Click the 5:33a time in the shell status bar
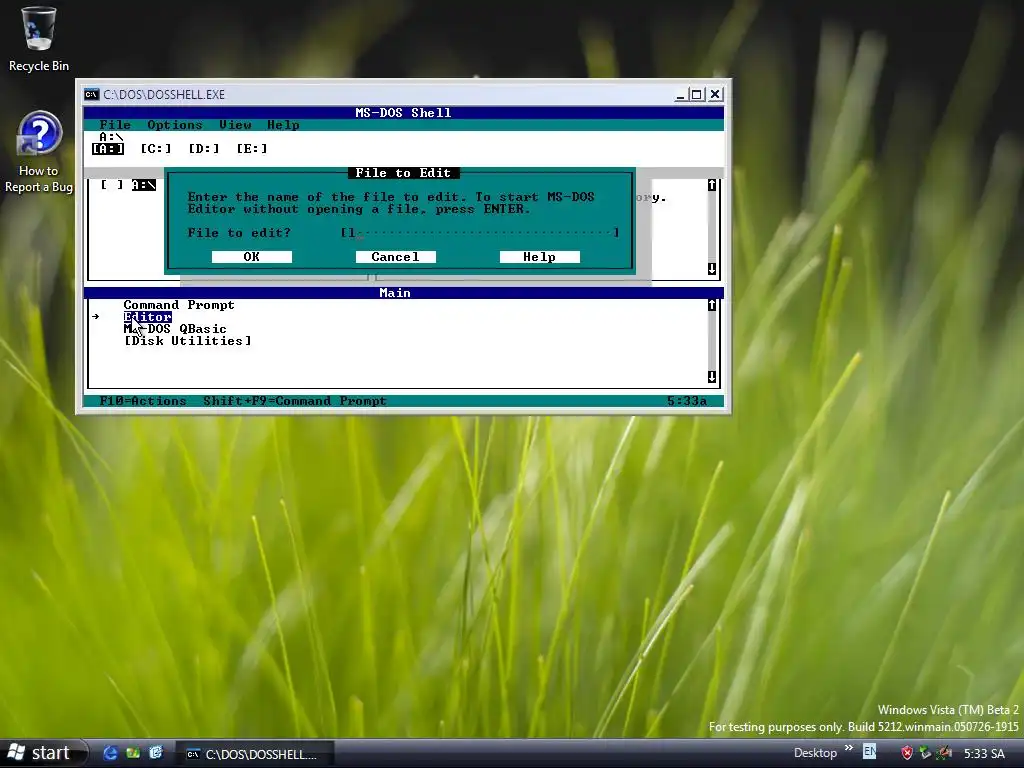Image resolution: width=1024 pixels, height=768 pixels. [x=687, y=401]
